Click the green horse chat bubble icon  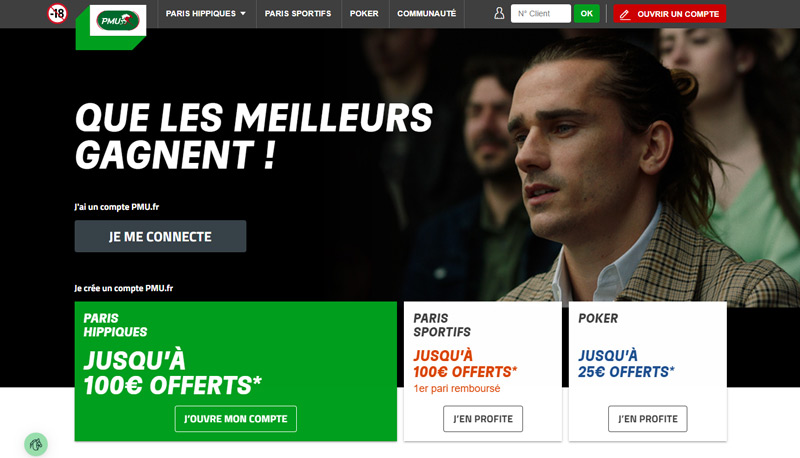coord(36,444)
